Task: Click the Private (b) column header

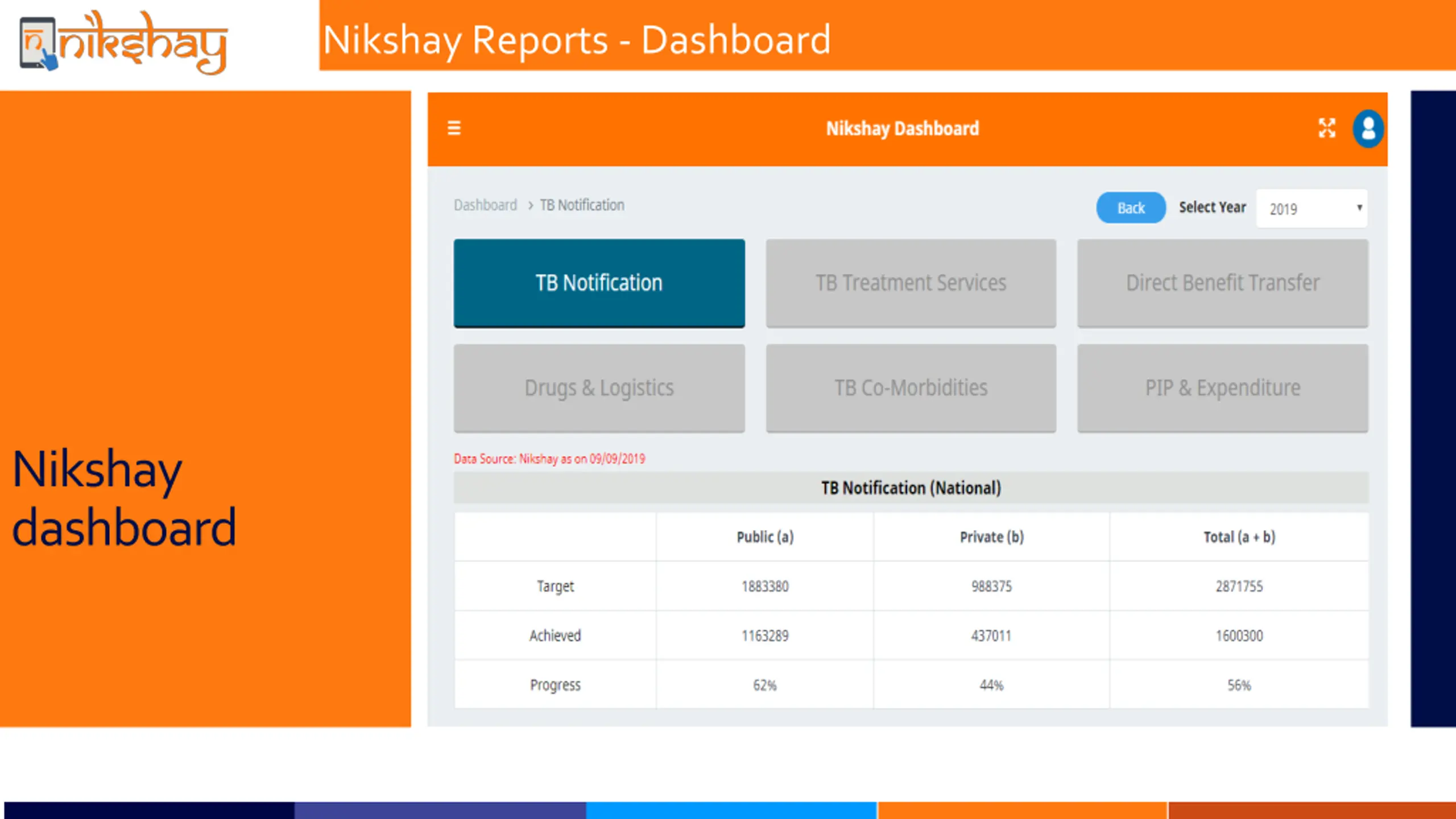Action: 991,537
